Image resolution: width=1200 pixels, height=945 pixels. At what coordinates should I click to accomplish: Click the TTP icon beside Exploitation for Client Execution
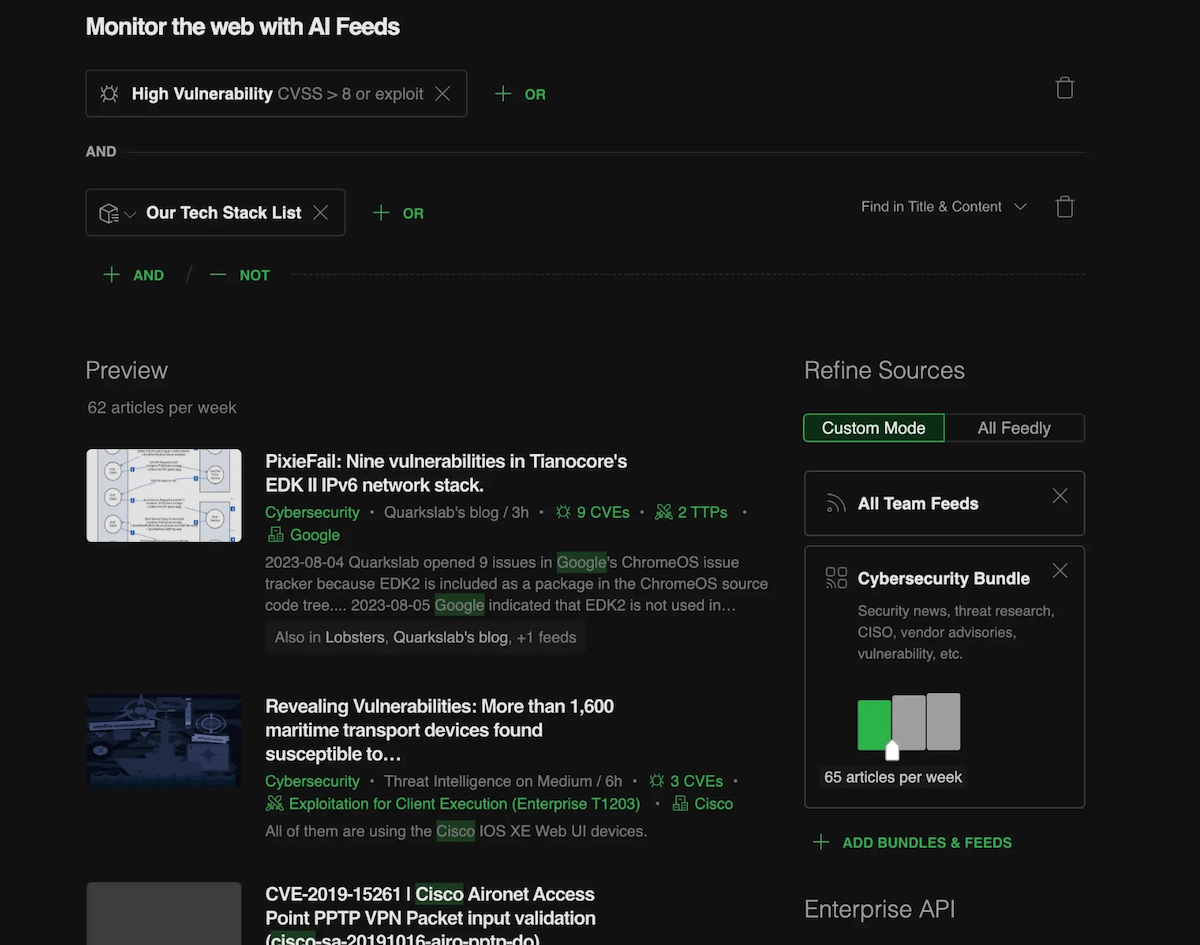[274, 803]
